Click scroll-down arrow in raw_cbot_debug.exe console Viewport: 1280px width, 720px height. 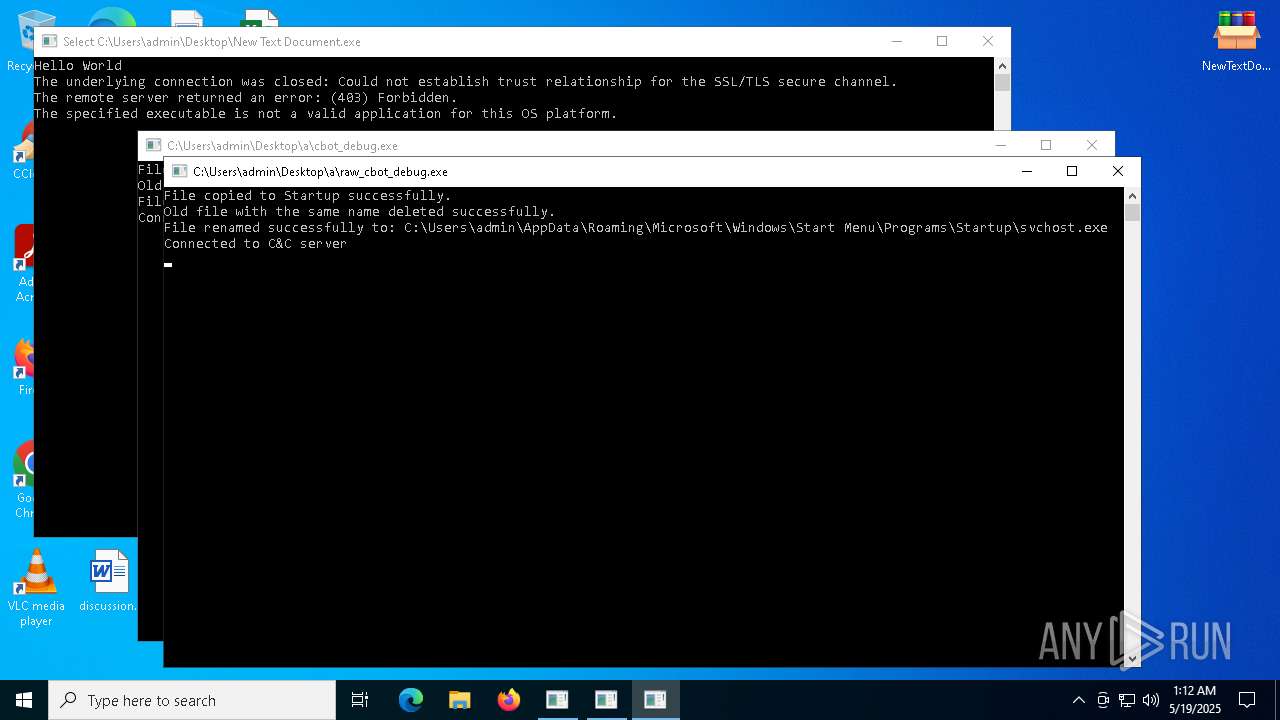(x=1132, y=659)
